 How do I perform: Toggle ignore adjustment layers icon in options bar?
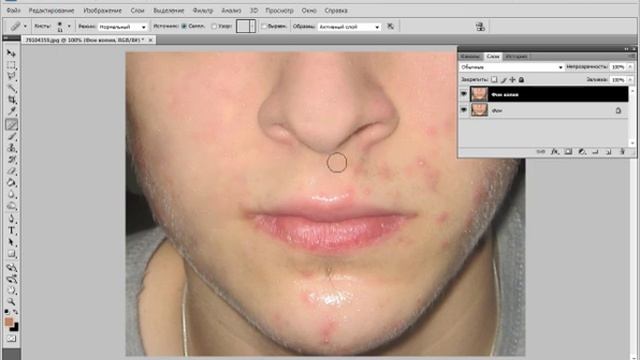click(x=391, y=27)
